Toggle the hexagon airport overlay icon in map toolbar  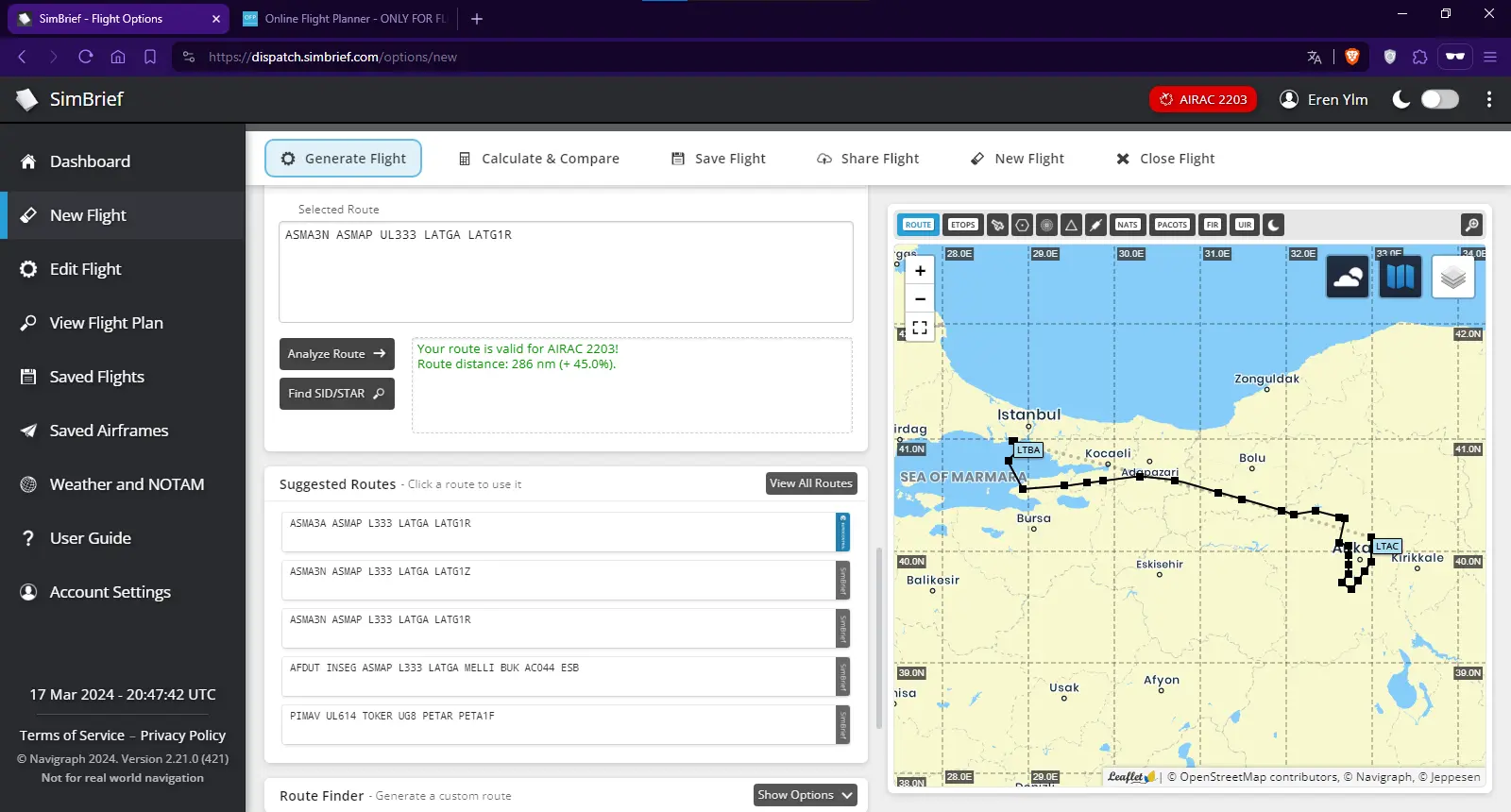coord(1022,225)
